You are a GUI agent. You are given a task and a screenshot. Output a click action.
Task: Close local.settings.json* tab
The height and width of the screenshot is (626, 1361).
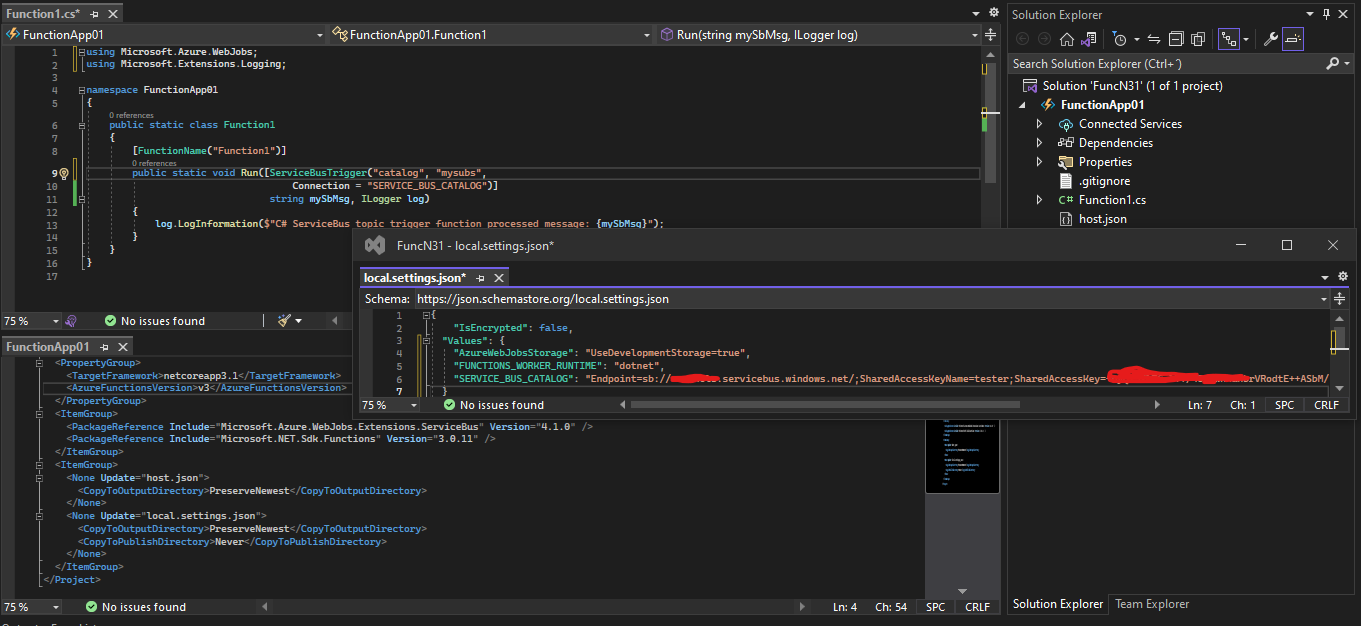point(498,277)
